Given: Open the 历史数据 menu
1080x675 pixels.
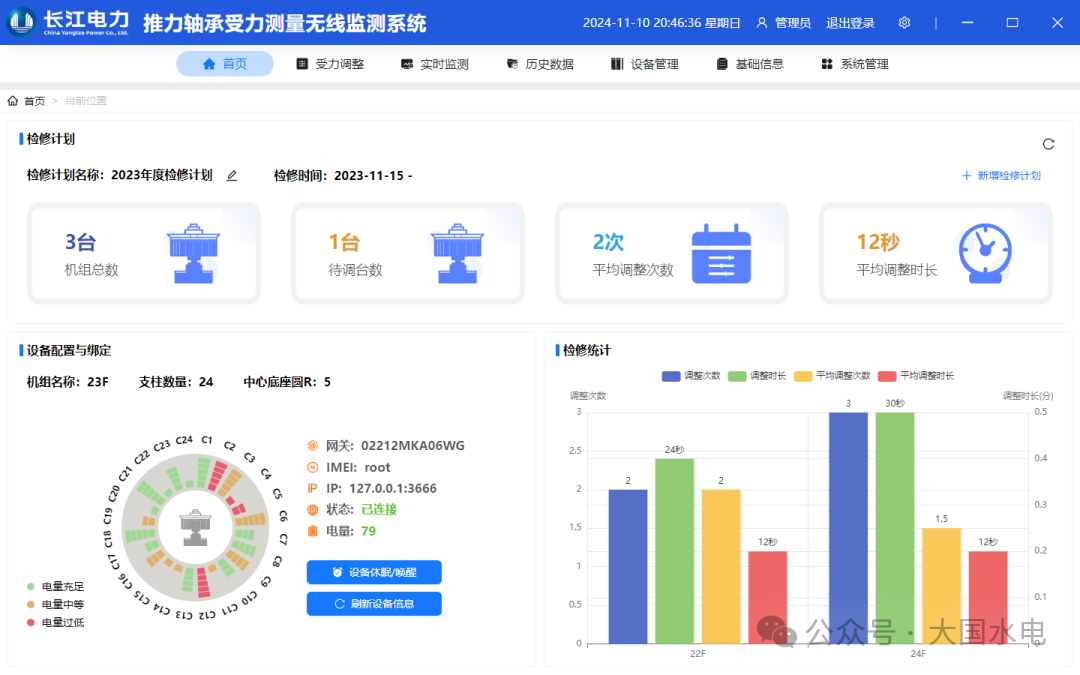Looking at the screenshot, I should pyautogui.click(x=540, y=64).
